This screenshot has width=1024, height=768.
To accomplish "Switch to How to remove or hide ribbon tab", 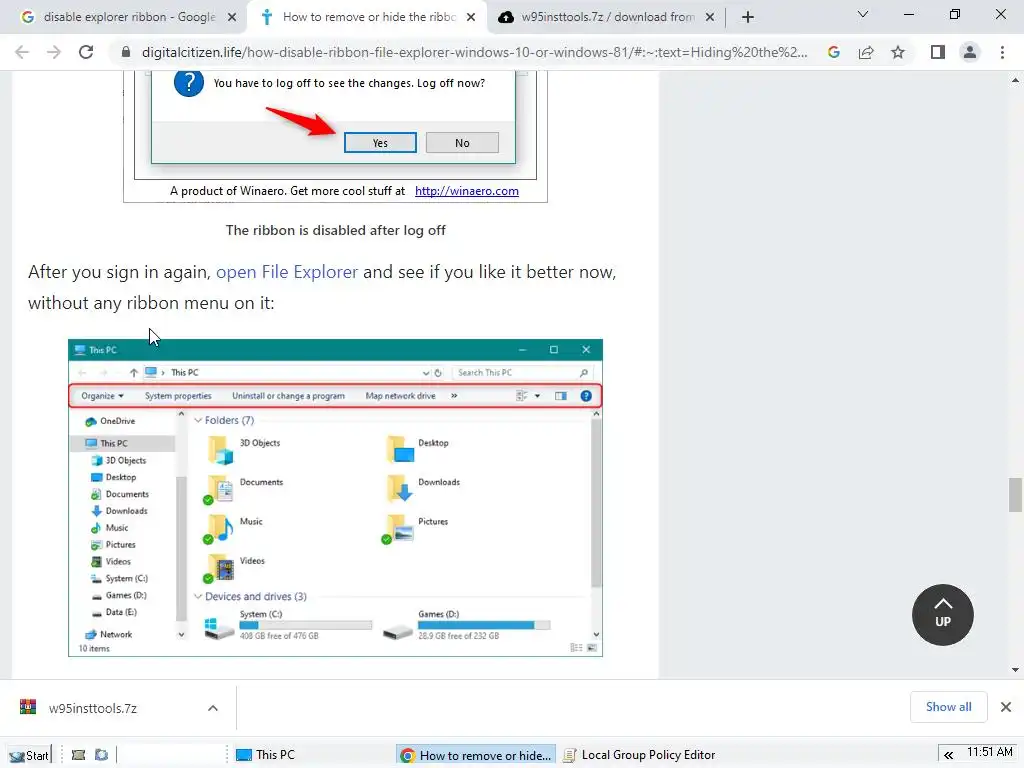I will [366, 17].
